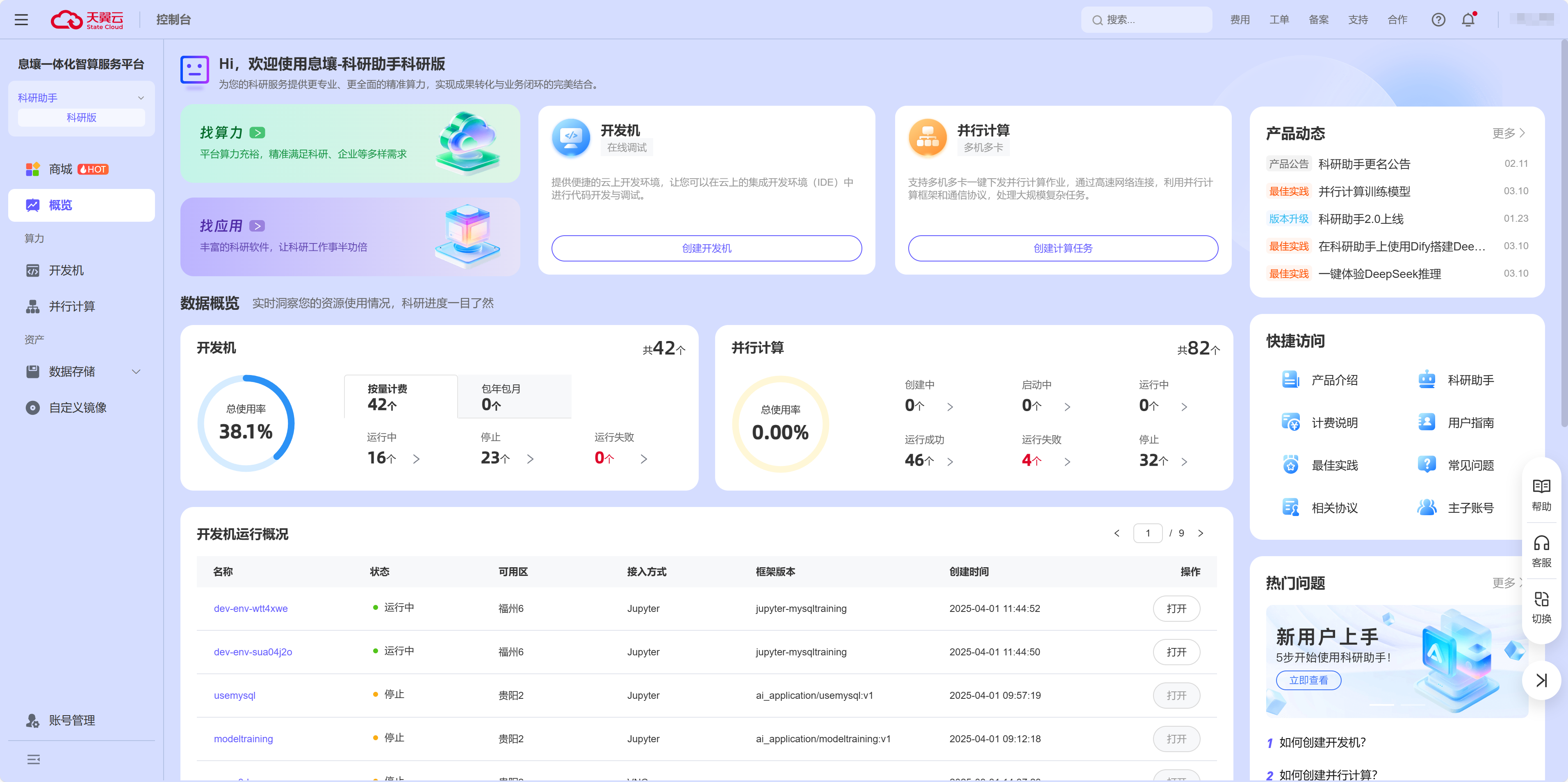Open 并行计算 icon in the sidebar

point(33,306)
